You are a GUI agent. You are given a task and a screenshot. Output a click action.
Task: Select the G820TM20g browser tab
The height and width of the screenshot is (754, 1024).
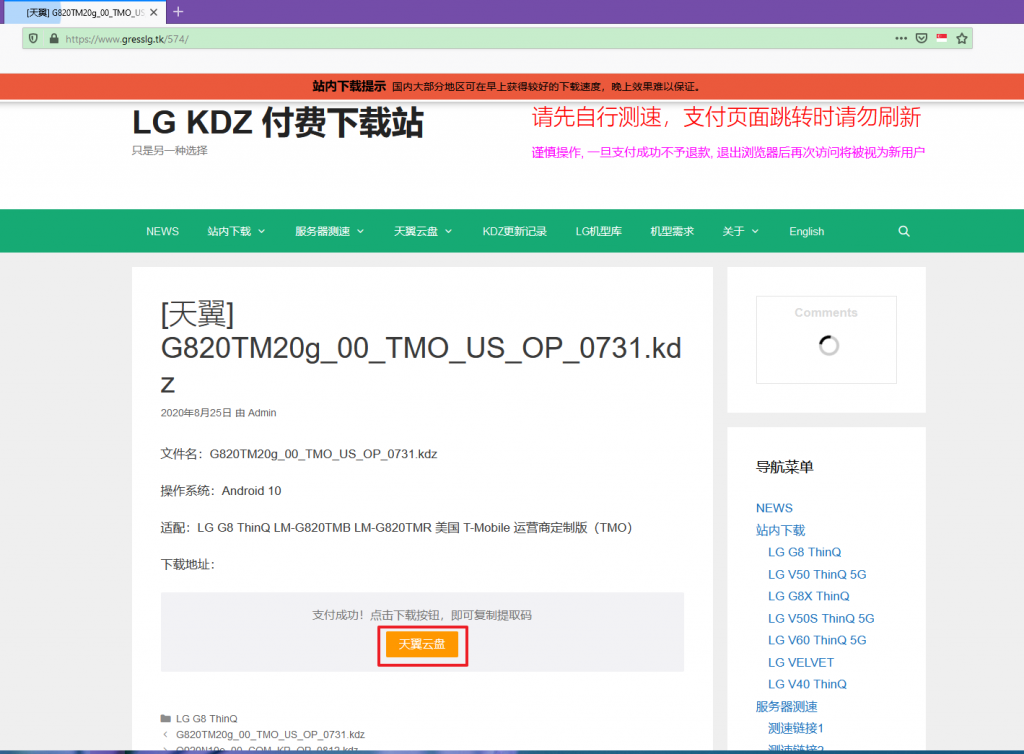coord(85,12)
